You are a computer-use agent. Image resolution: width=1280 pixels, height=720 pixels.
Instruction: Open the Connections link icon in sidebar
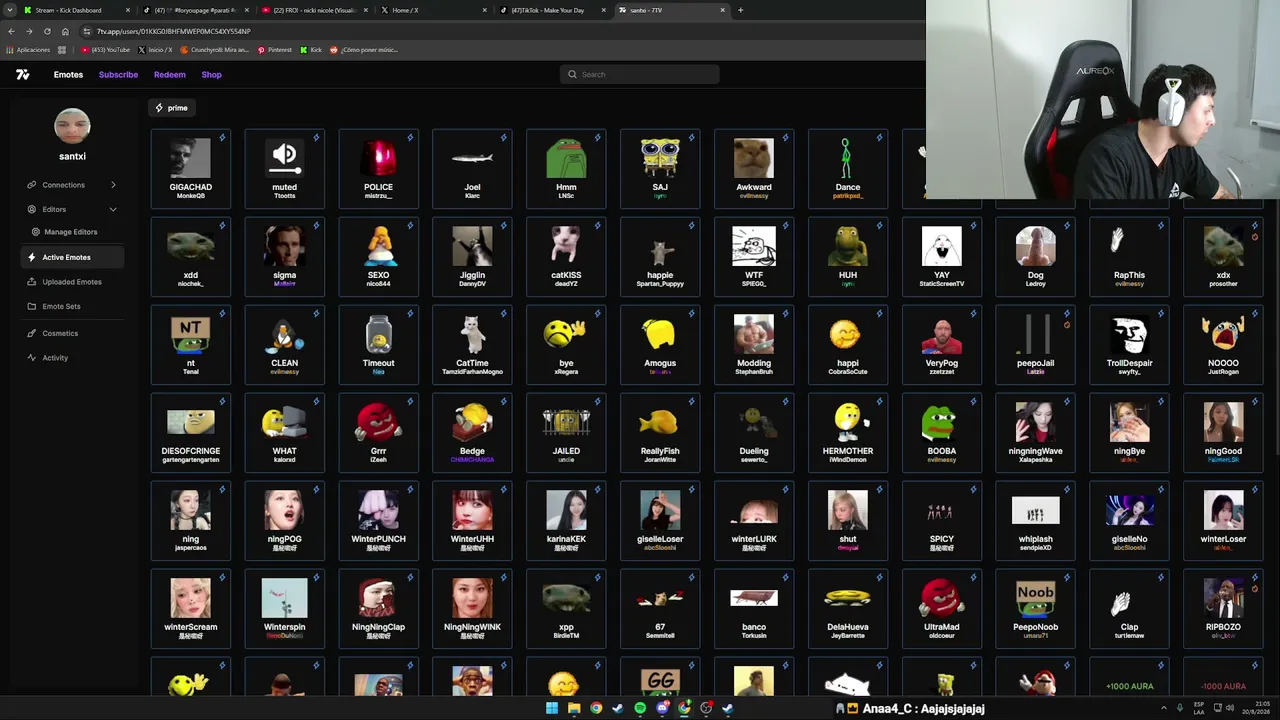(32, 185)
